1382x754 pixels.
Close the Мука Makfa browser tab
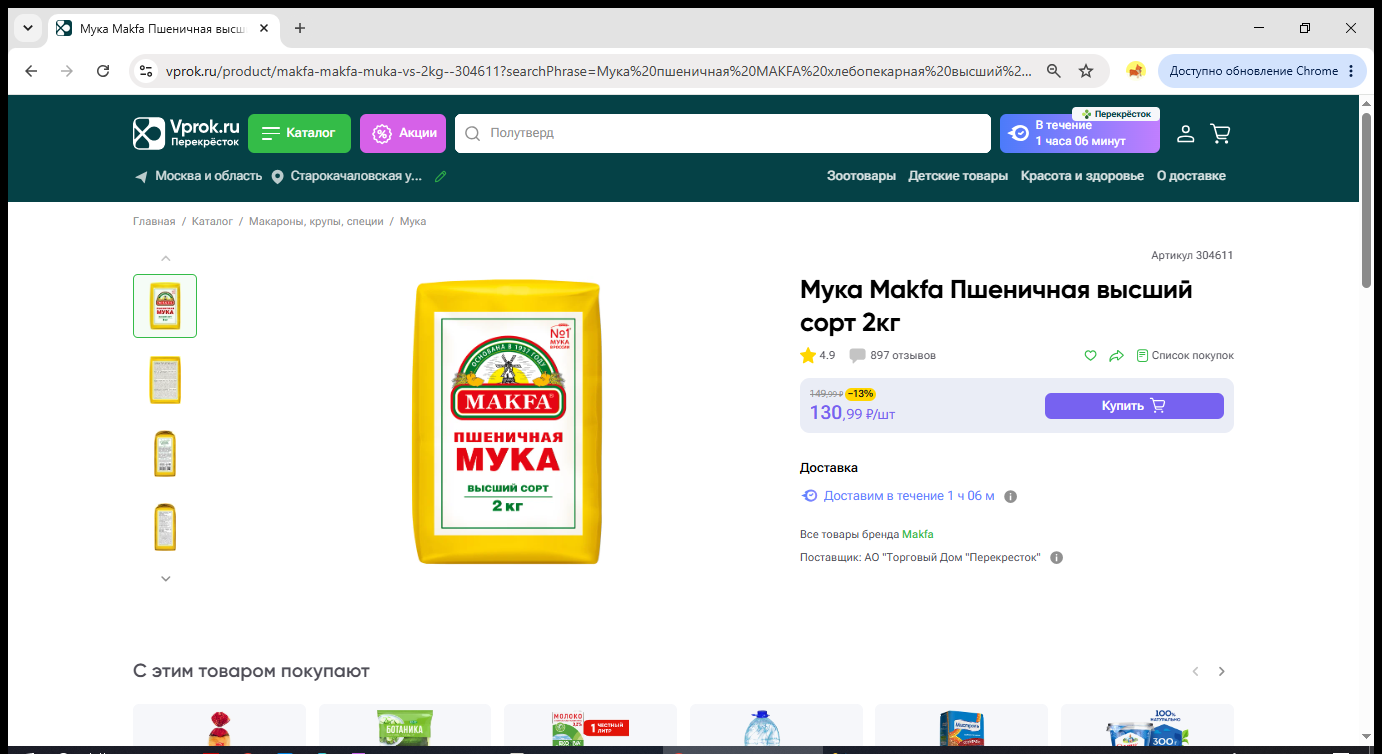(264, 28)
